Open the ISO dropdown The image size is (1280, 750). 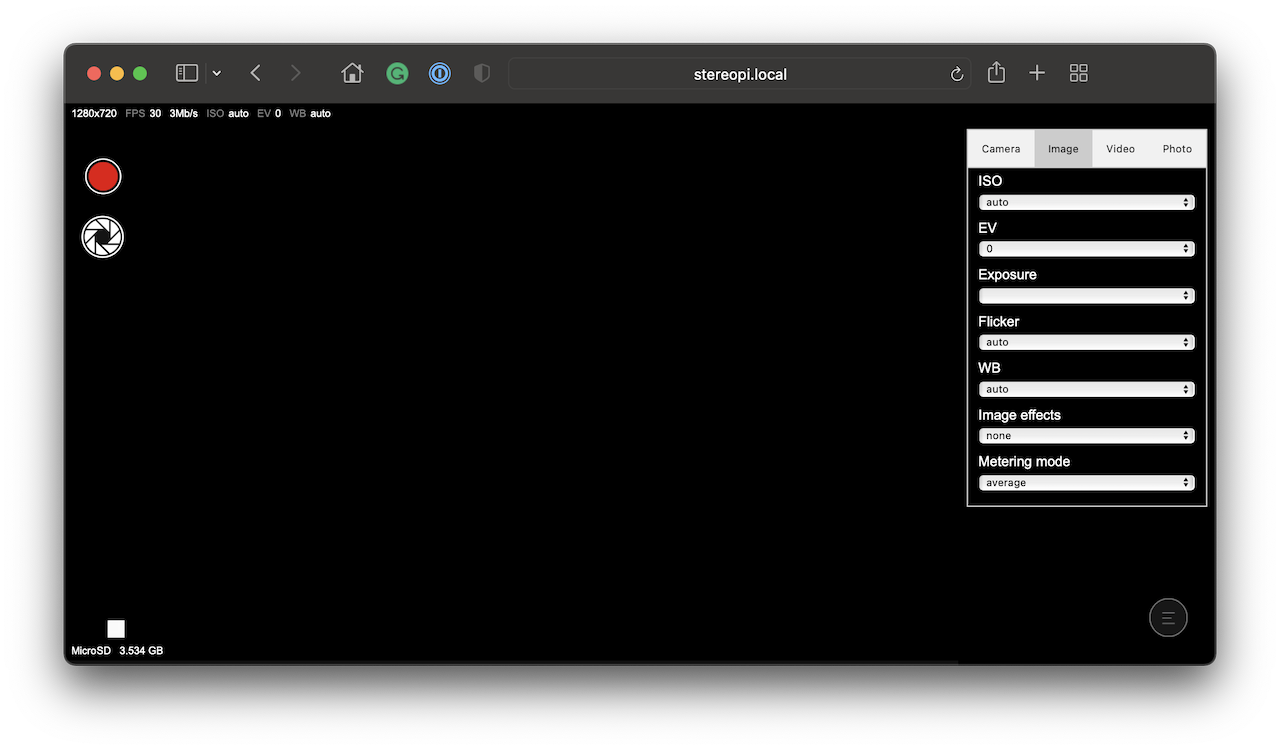point(1086,202)
